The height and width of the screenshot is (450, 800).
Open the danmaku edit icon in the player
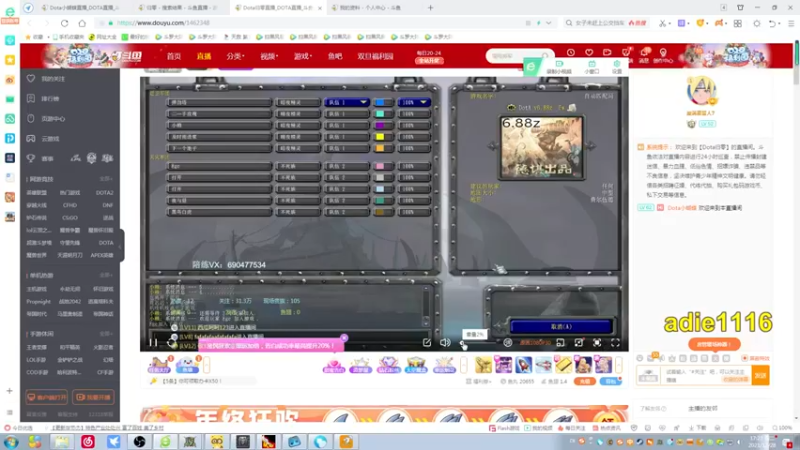(427, 343)
